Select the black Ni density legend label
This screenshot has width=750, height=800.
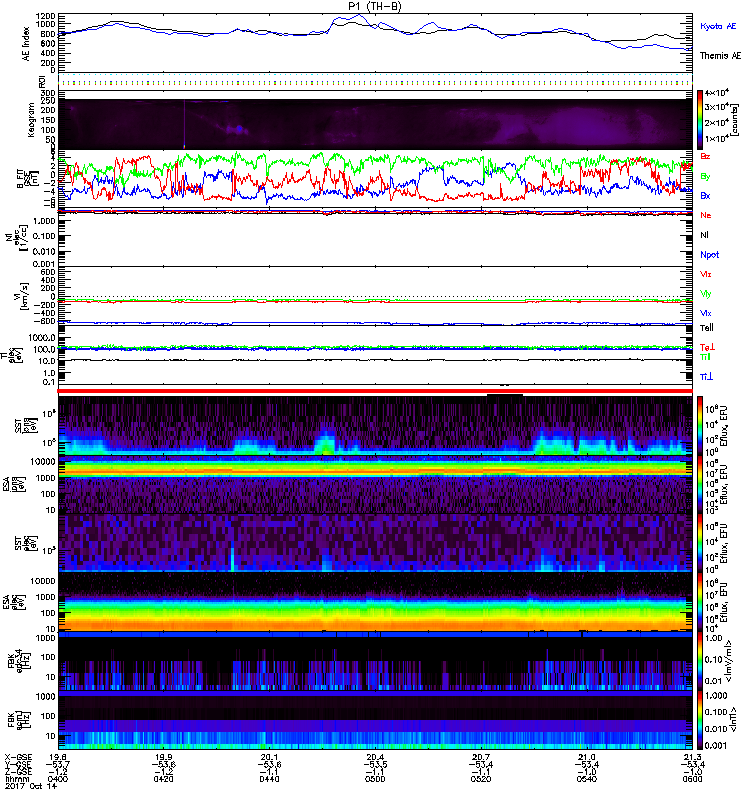[704, 235]
